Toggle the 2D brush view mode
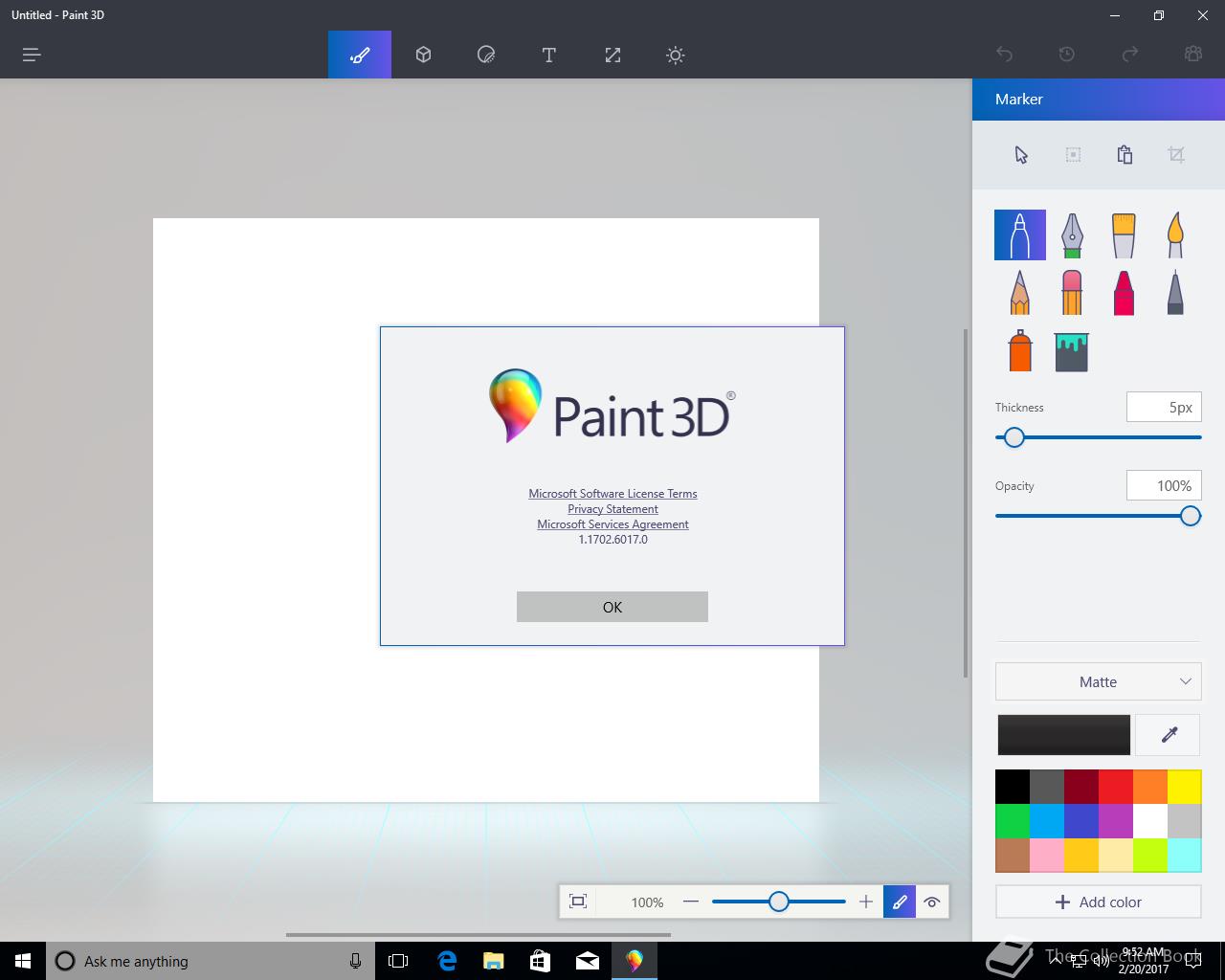1225x980 pixels. click(x=900, y=902)
